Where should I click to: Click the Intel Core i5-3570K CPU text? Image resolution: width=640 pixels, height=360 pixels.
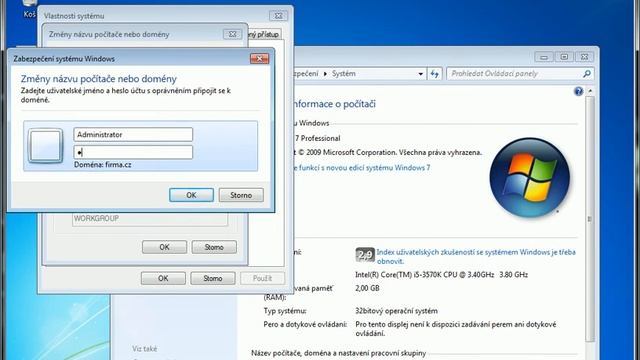441,275
